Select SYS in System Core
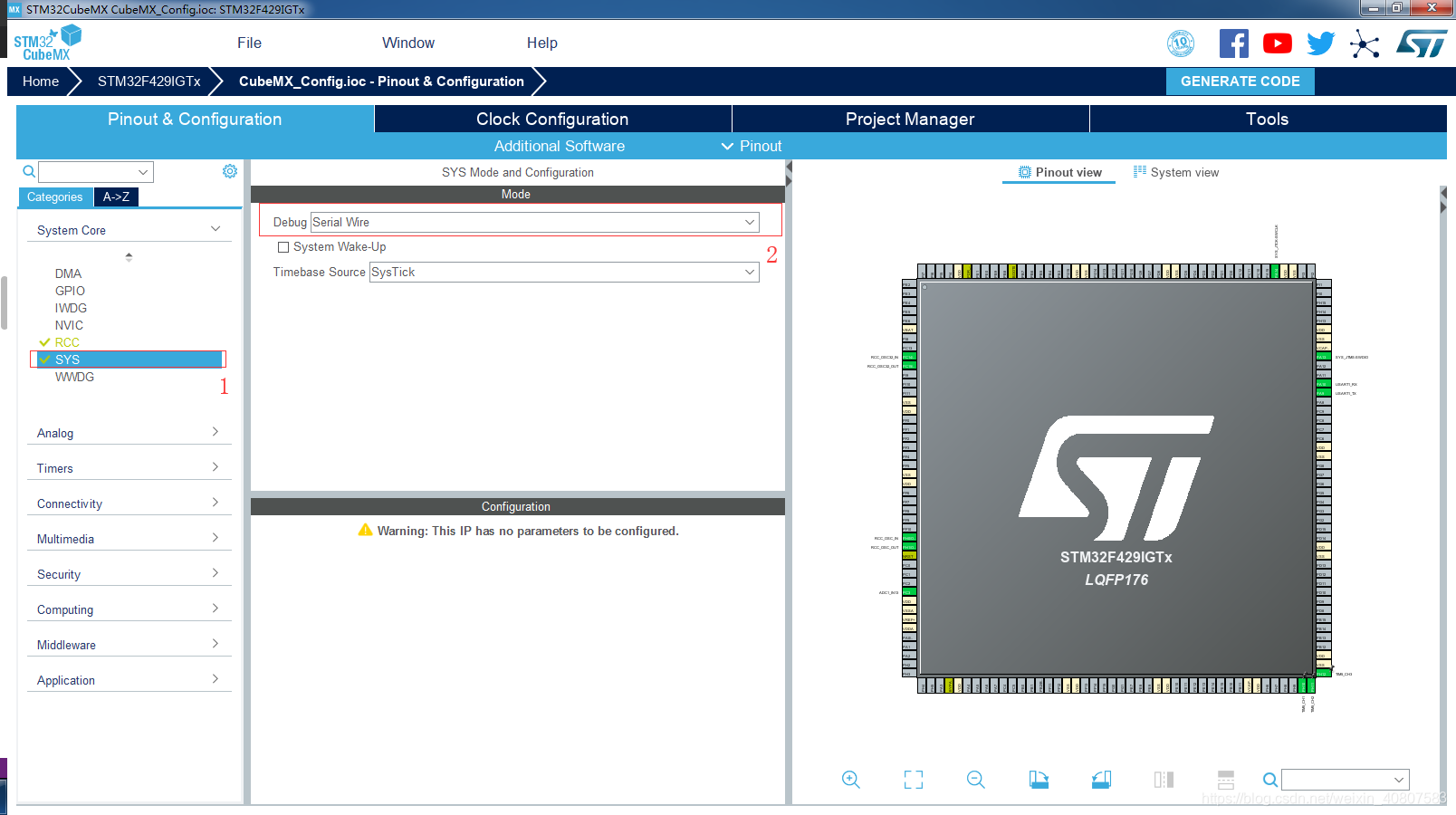Image resolution: width=1456 pixels, height=815 pixels. click(x=129, y=360)
